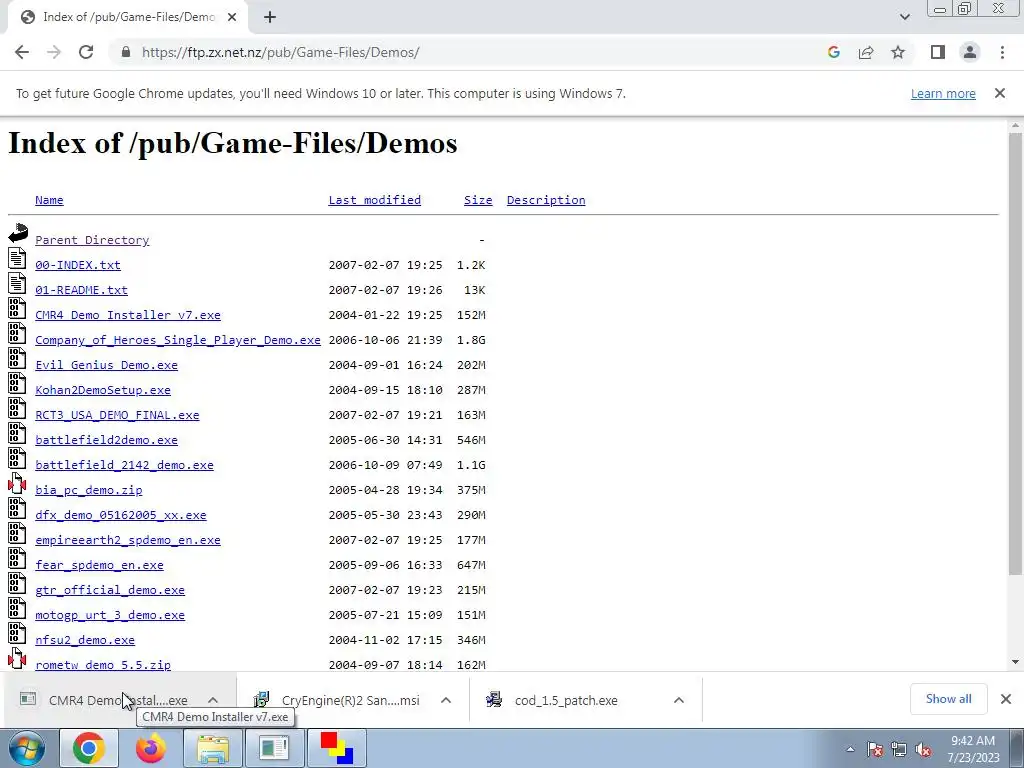Show hidden system tray icons
This screenshot has height=768, width=1024.
(x=850, y=750)
